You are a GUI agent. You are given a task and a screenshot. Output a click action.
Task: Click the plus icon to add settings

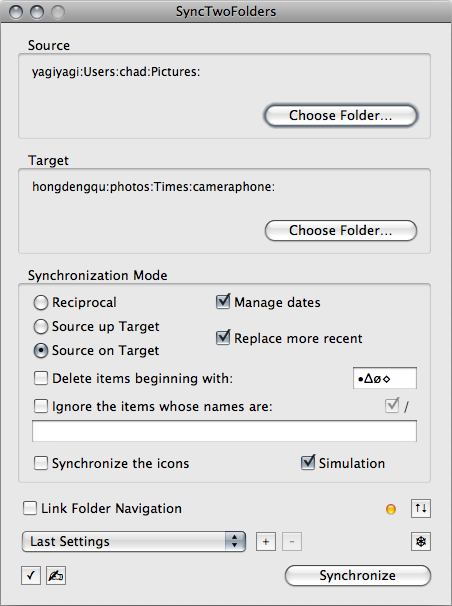click(x=266, y=541)
